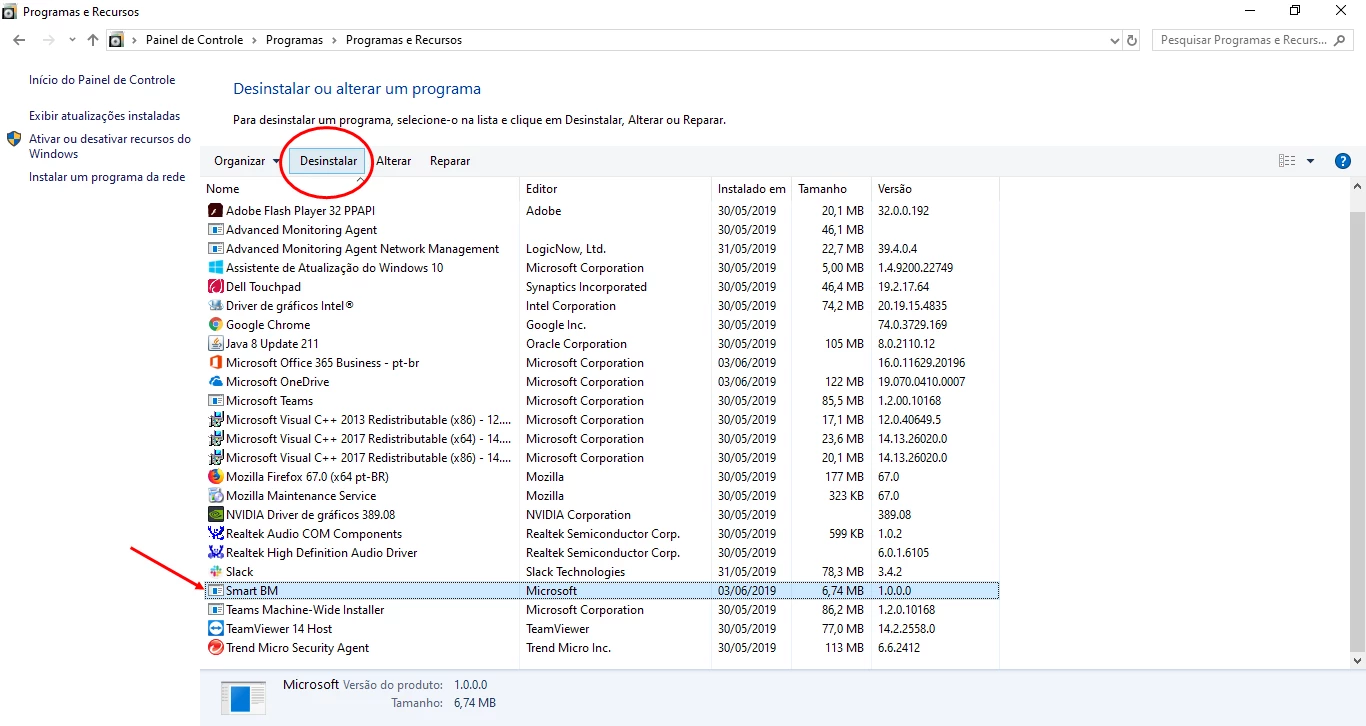Click the Slack program icon
The image size is (1366, 726).
215,572
